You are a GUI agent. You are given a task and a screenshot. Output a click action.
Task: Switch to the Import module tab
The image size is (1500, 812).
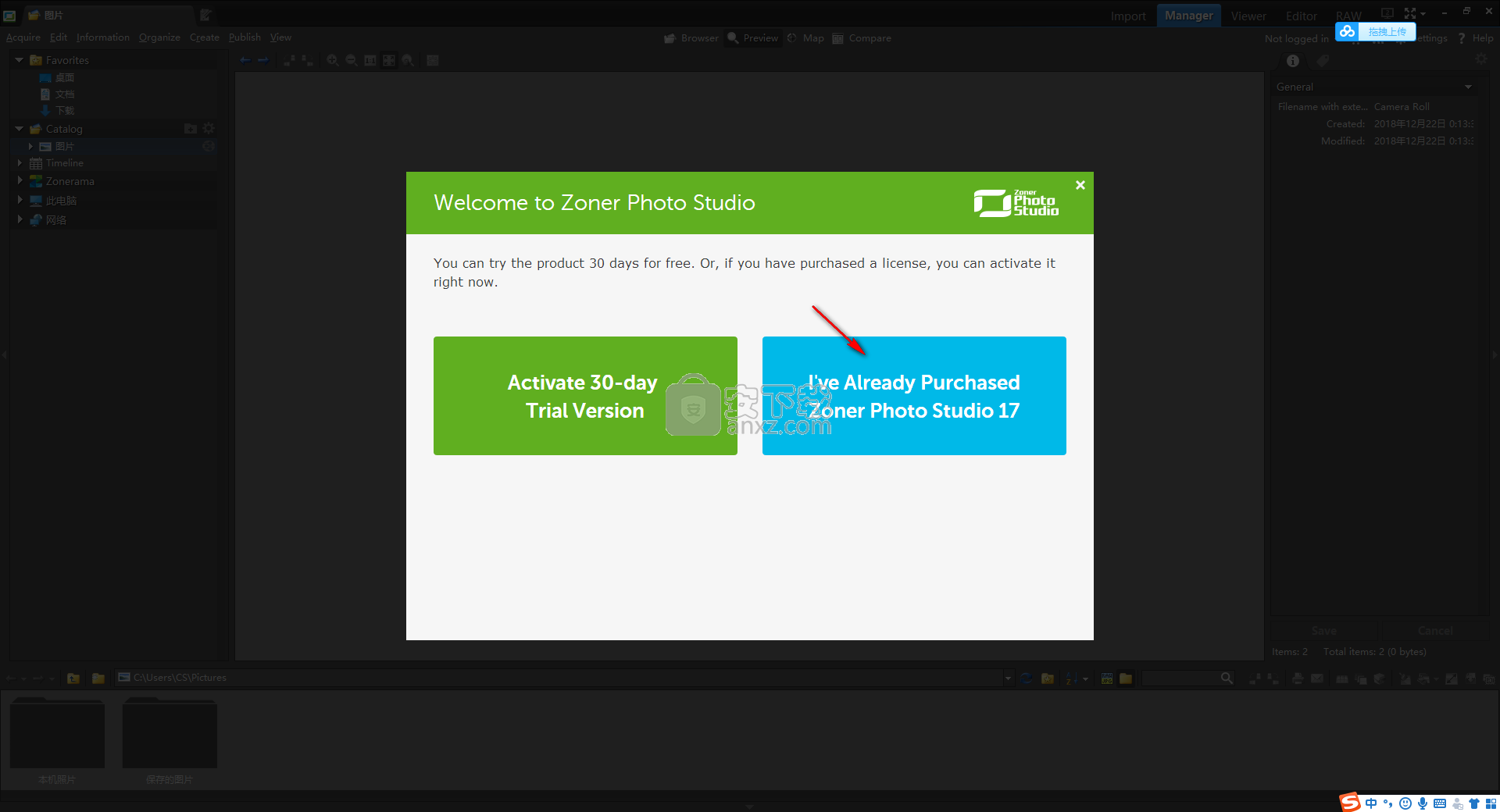[1128, 16]
